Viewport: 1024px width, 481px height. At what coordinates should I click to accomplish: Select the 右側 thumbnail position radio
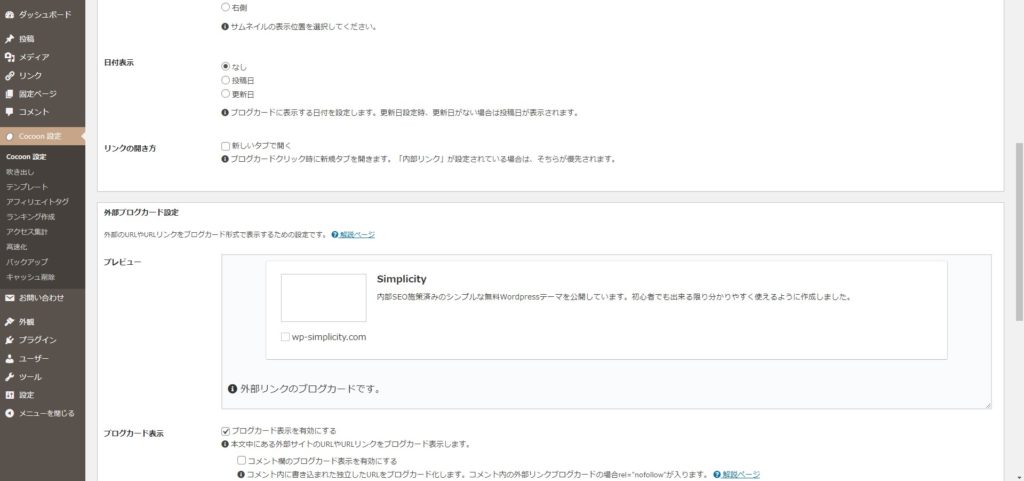[x=225, y=7]
